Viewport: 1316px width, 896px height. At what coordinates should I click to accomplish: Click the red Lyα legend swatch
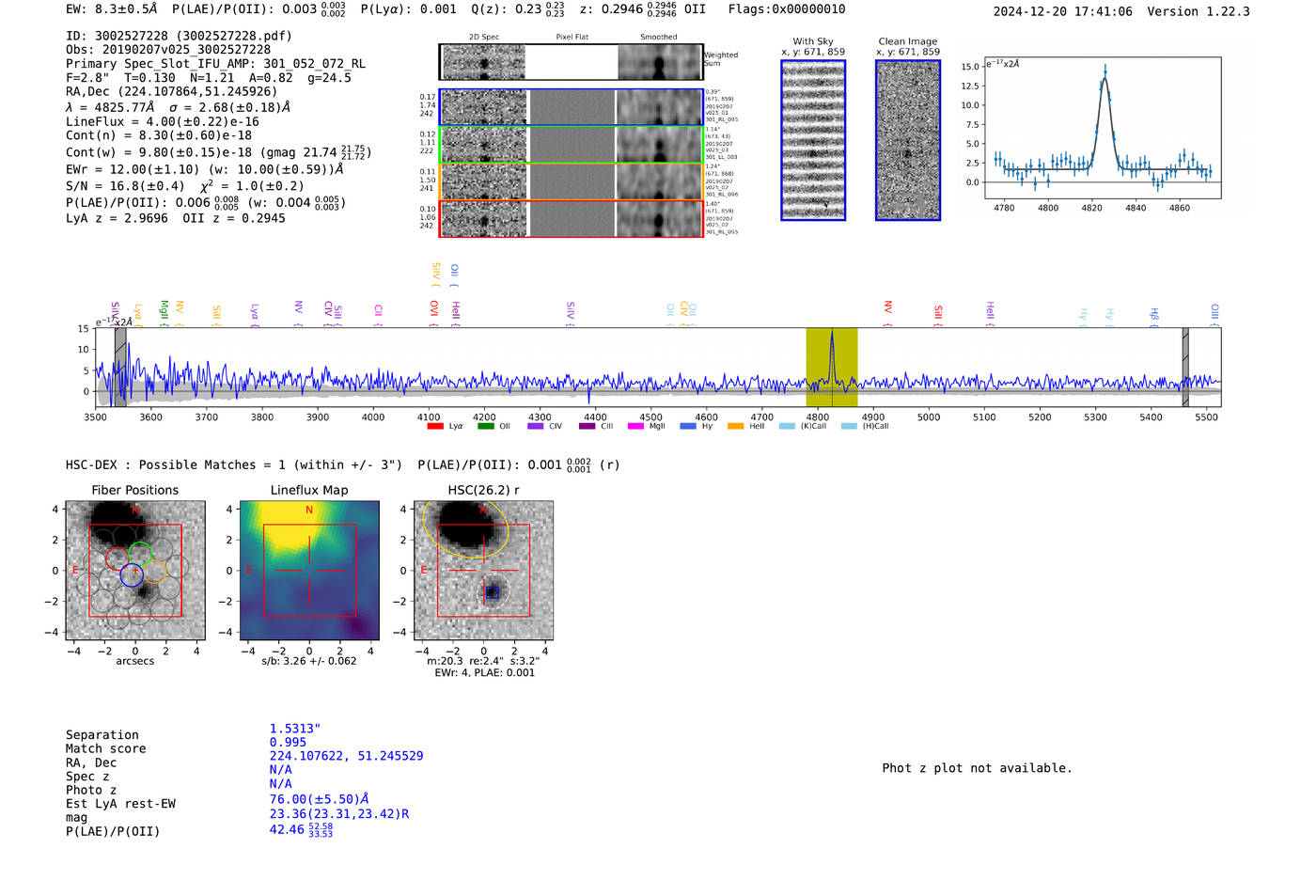435,427
